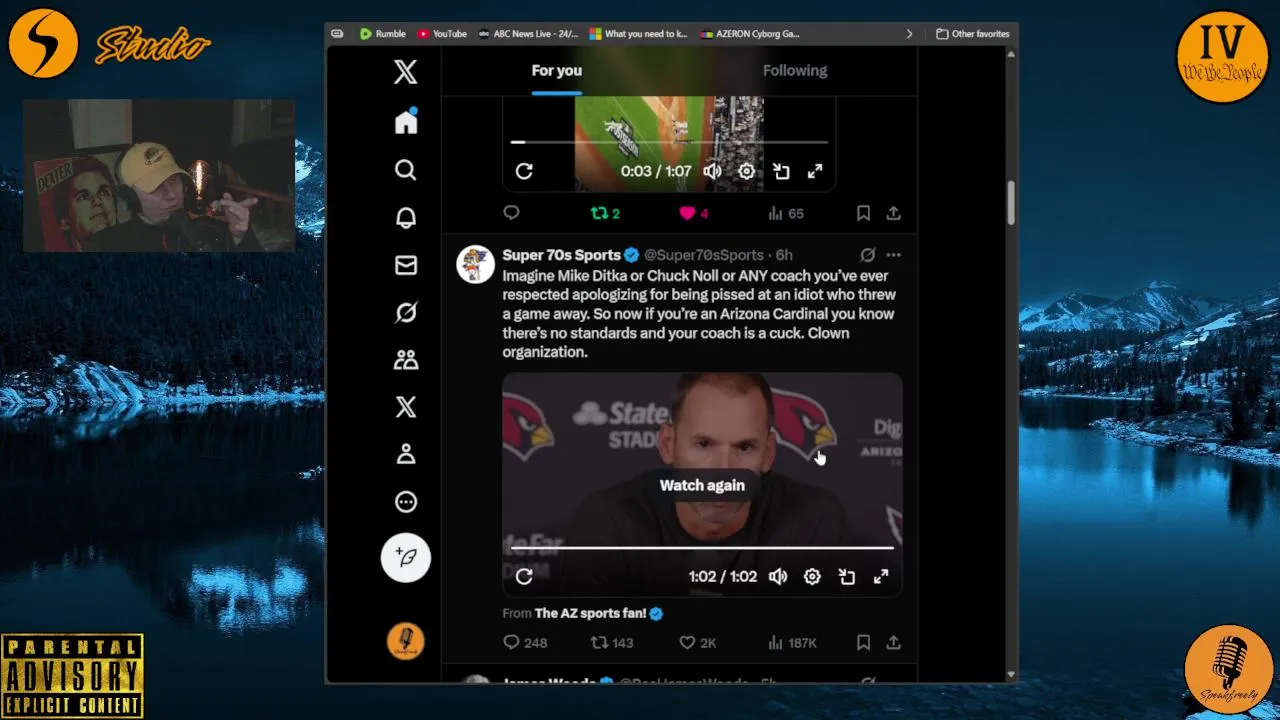Image resolution: width=1280 pixels, height=720 pixels.
Task: Open Super 70s Sports display name link
Action: [x=561, y=255]
